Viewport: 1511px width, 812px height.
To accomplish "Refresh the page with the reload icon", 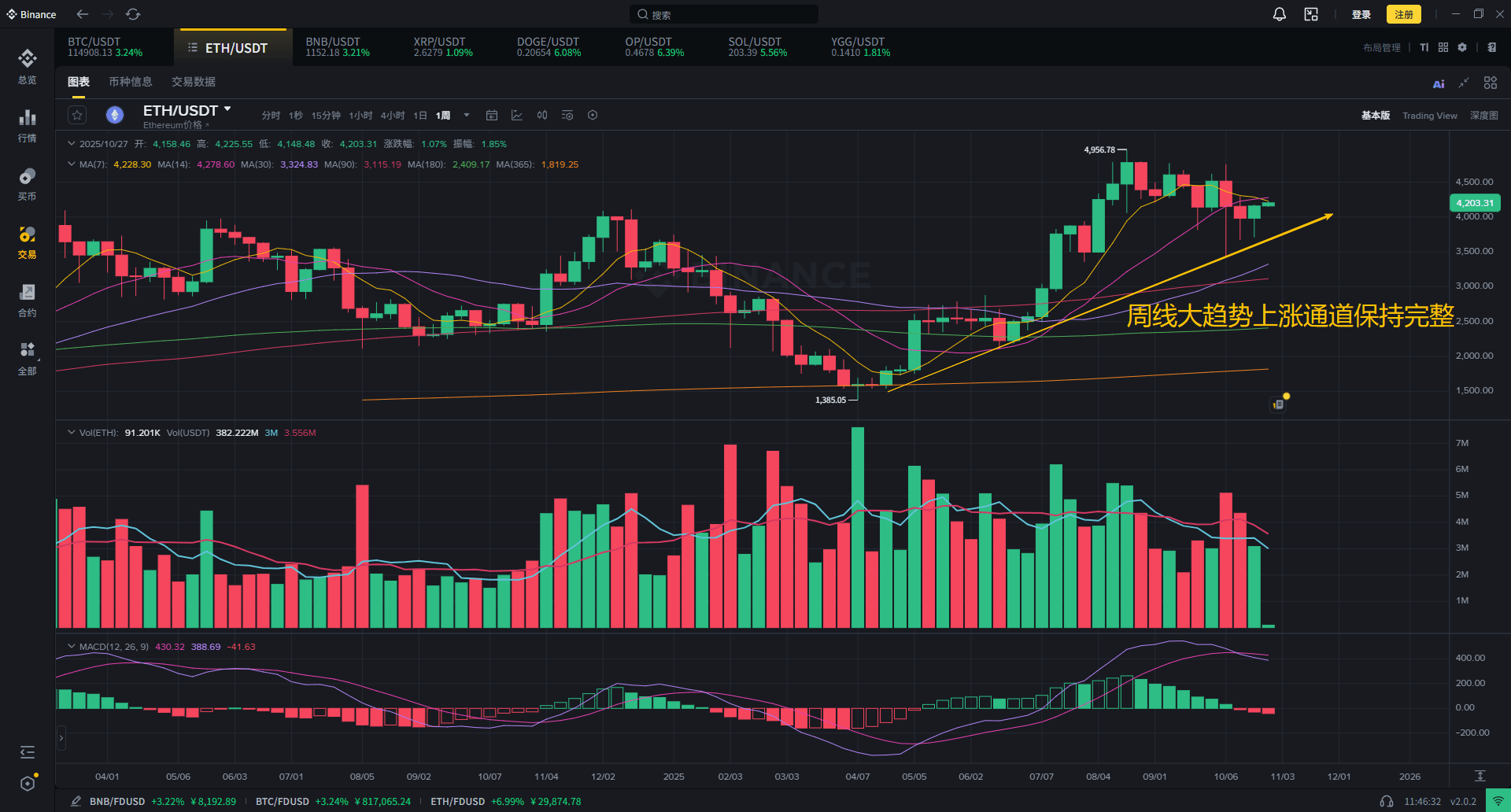I will (133, 14).
